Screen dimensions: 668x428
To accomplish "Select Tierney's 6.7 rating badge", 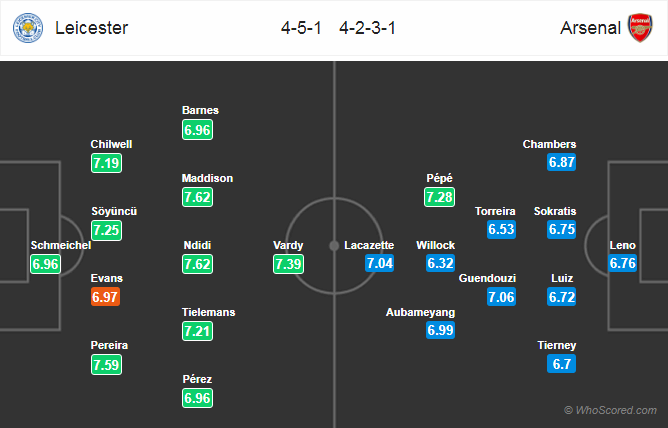I will pyautogui.click(x=561, y=364).
